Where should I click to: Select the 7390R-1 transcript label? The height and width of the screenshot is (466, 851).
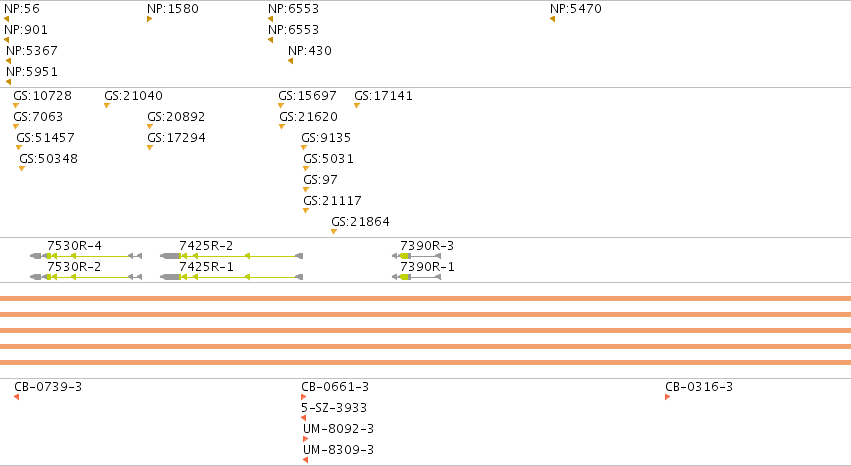(x=427, y=267)
